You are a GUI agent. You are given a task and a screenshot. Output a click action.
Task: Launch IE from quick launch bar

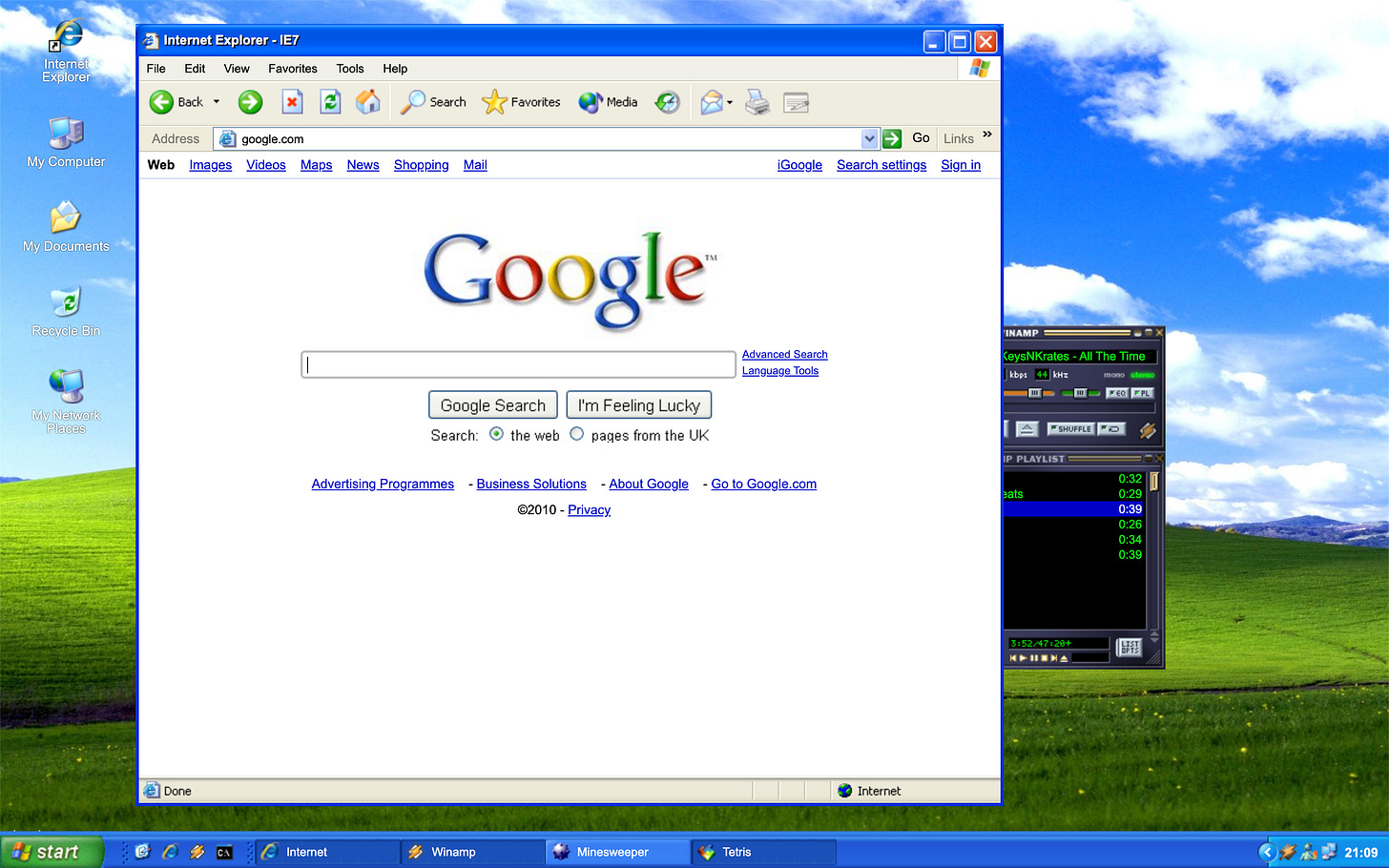170,852
